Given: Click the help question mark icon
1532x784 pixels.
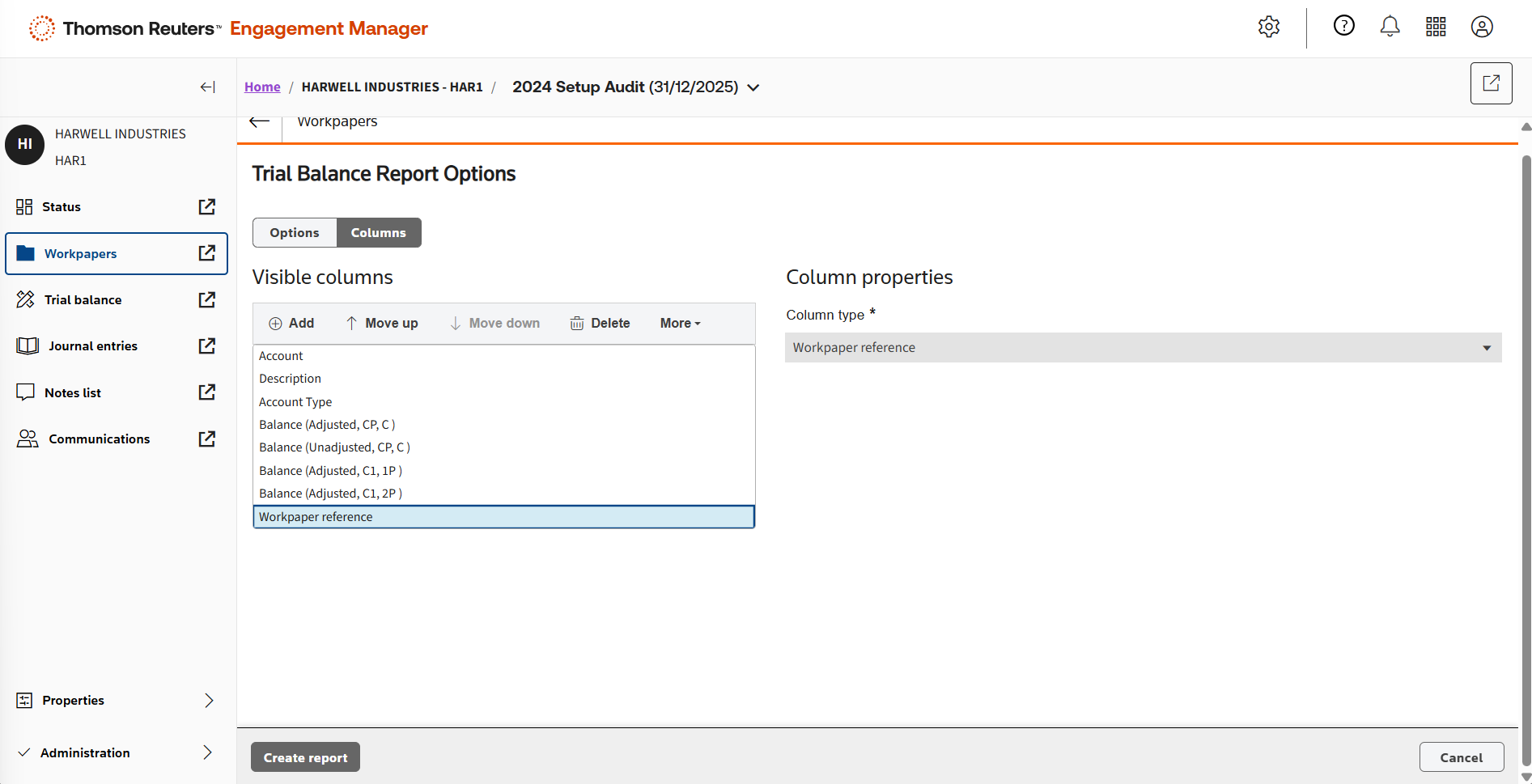Looking at the screenshot, I should tap(1343, 27).
